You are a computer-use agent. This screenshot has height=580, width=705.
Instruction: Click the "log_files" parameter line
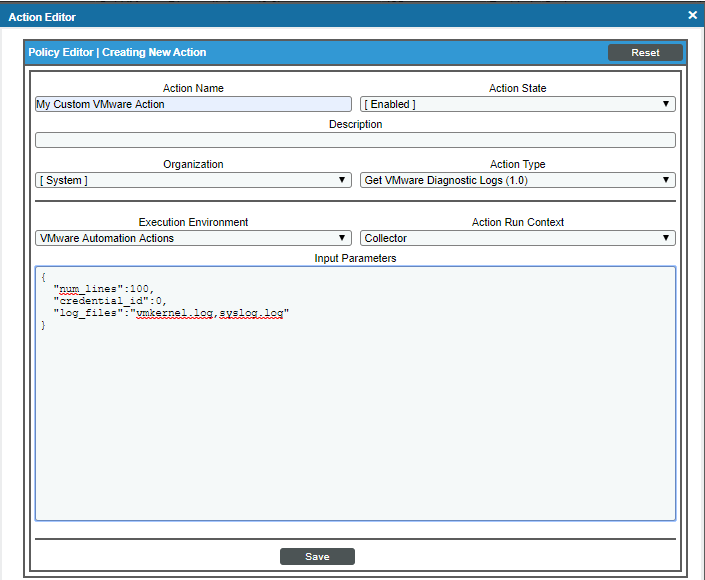tap(171, 313)
